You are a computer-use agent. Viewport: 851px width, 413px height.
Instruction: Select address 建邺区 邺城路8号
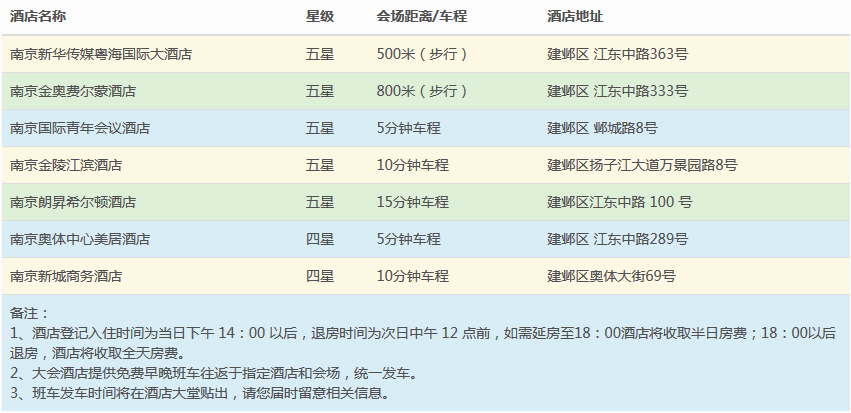[602, 128]
